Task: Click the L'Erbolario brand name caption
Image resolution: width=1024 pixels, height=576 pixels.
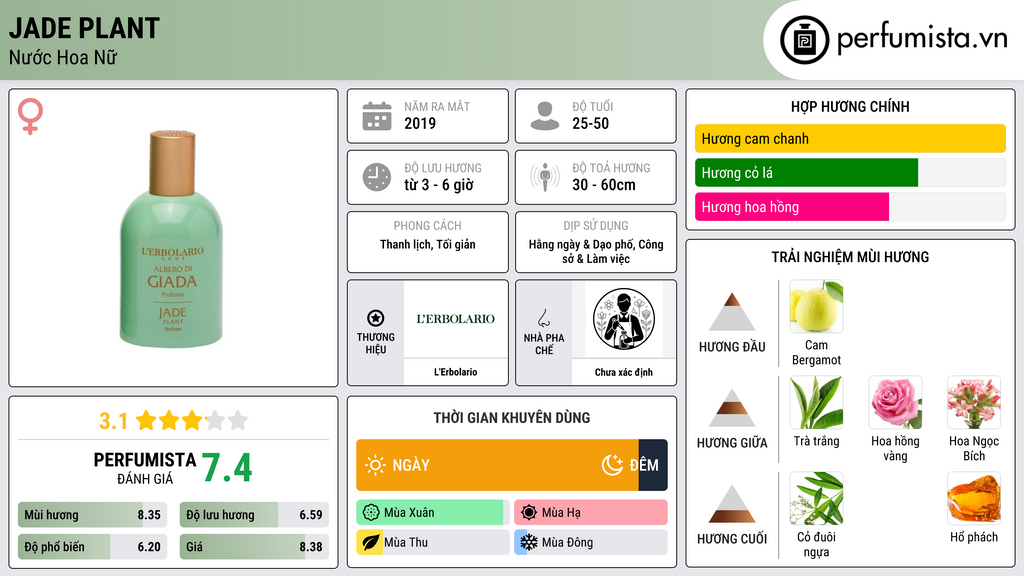Action: [456, 372]
